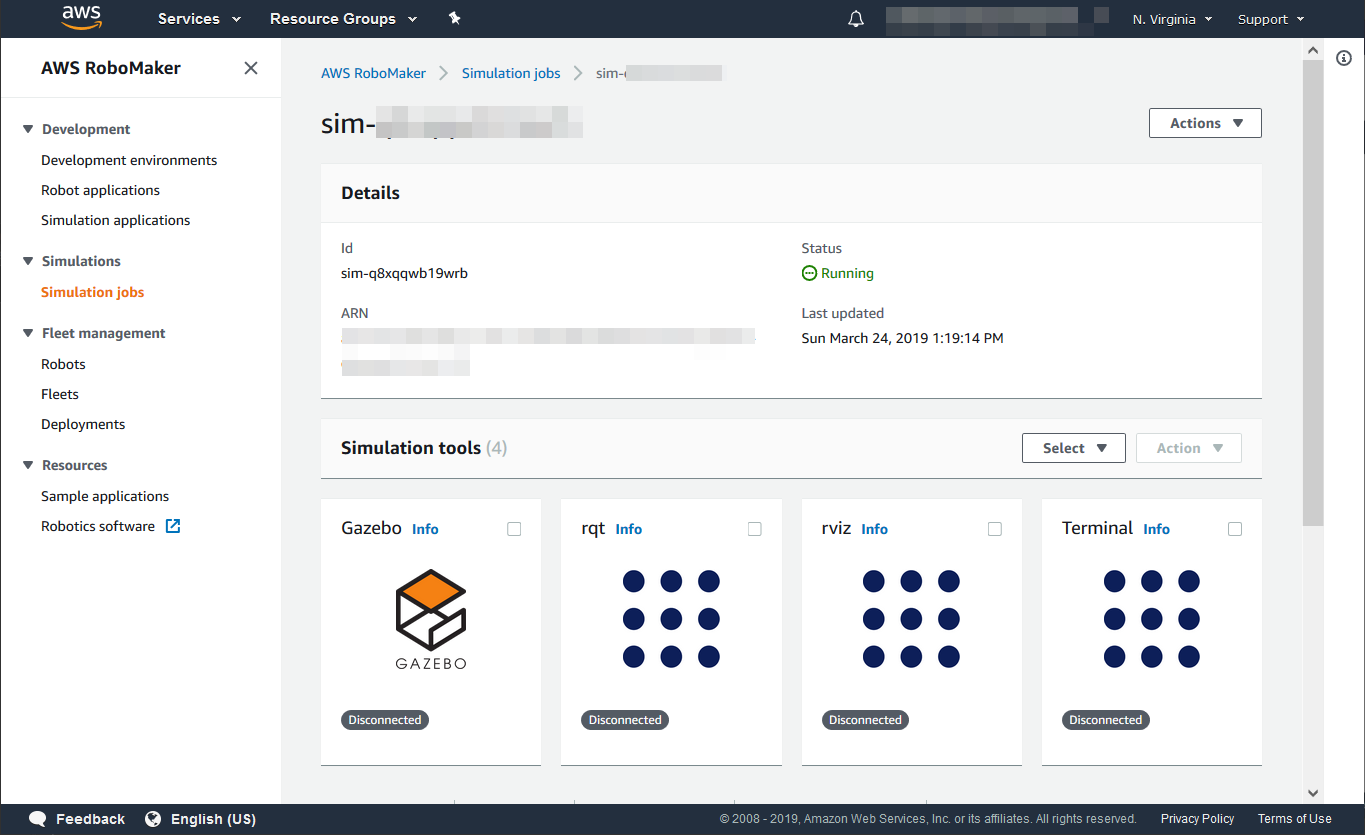Screen dimensions: 1365x835
Task: Click the AWS logo icon
Action: pyautogui.click(x=82, y=17)
